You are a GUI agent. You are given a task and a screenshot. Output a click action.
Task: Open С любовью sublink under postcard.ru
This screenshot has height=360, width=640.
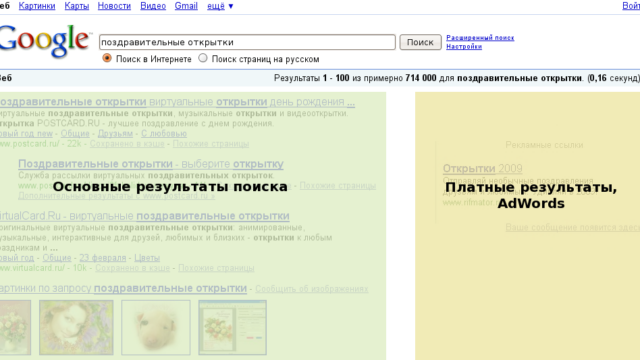(x=164, y=133)
